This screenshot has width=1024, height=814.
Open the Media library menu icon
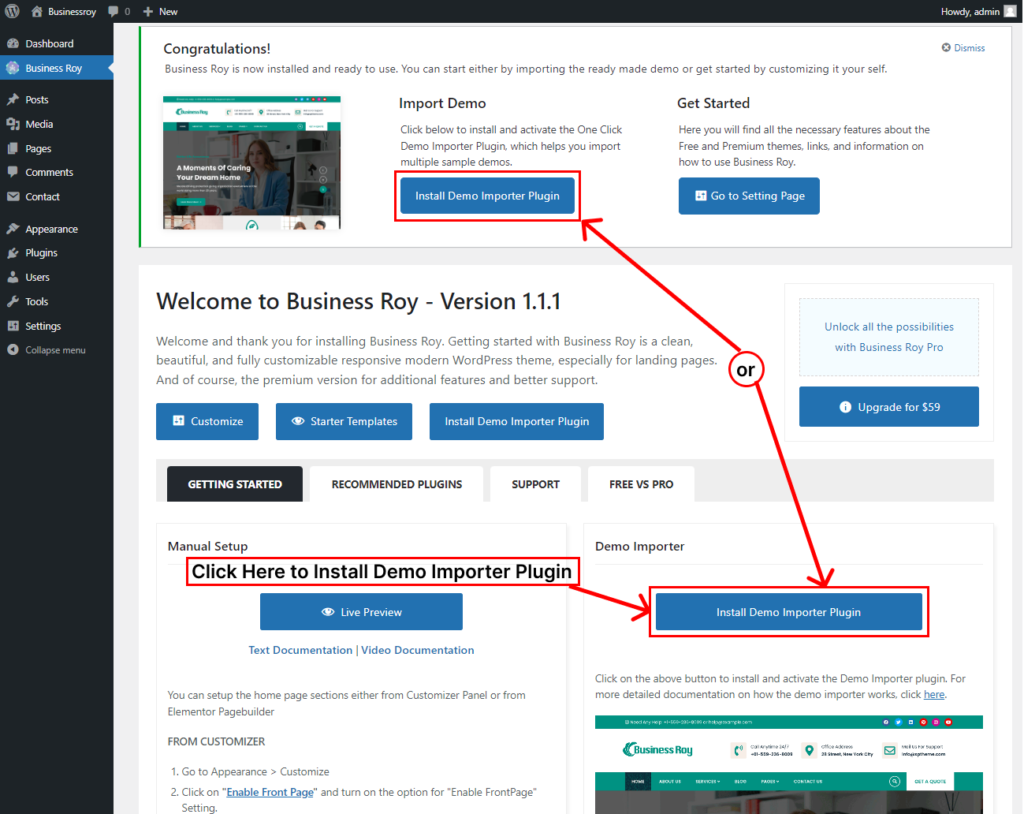pos(12,124)
